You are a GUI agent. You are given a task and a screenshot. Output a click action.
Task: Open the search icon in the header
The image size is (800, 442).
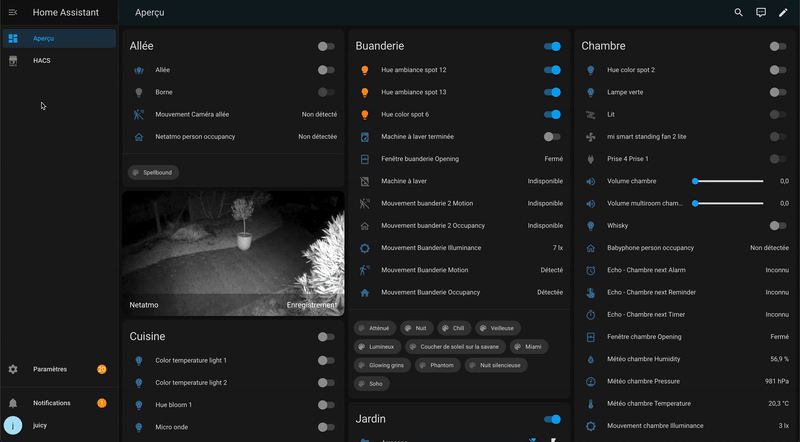738,12
